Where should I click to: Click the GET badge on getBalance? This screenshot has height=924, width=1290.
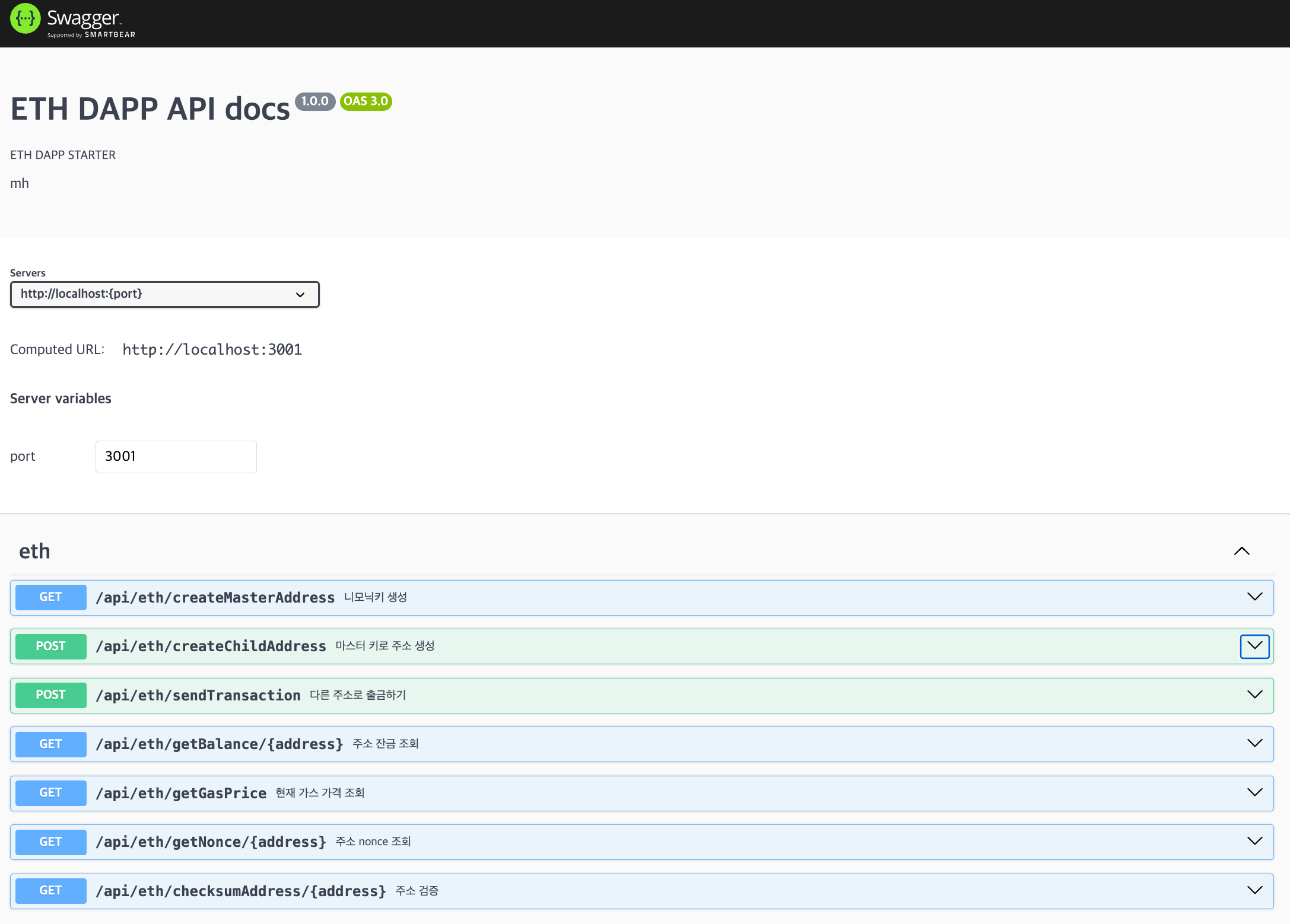tap(50, 744)
